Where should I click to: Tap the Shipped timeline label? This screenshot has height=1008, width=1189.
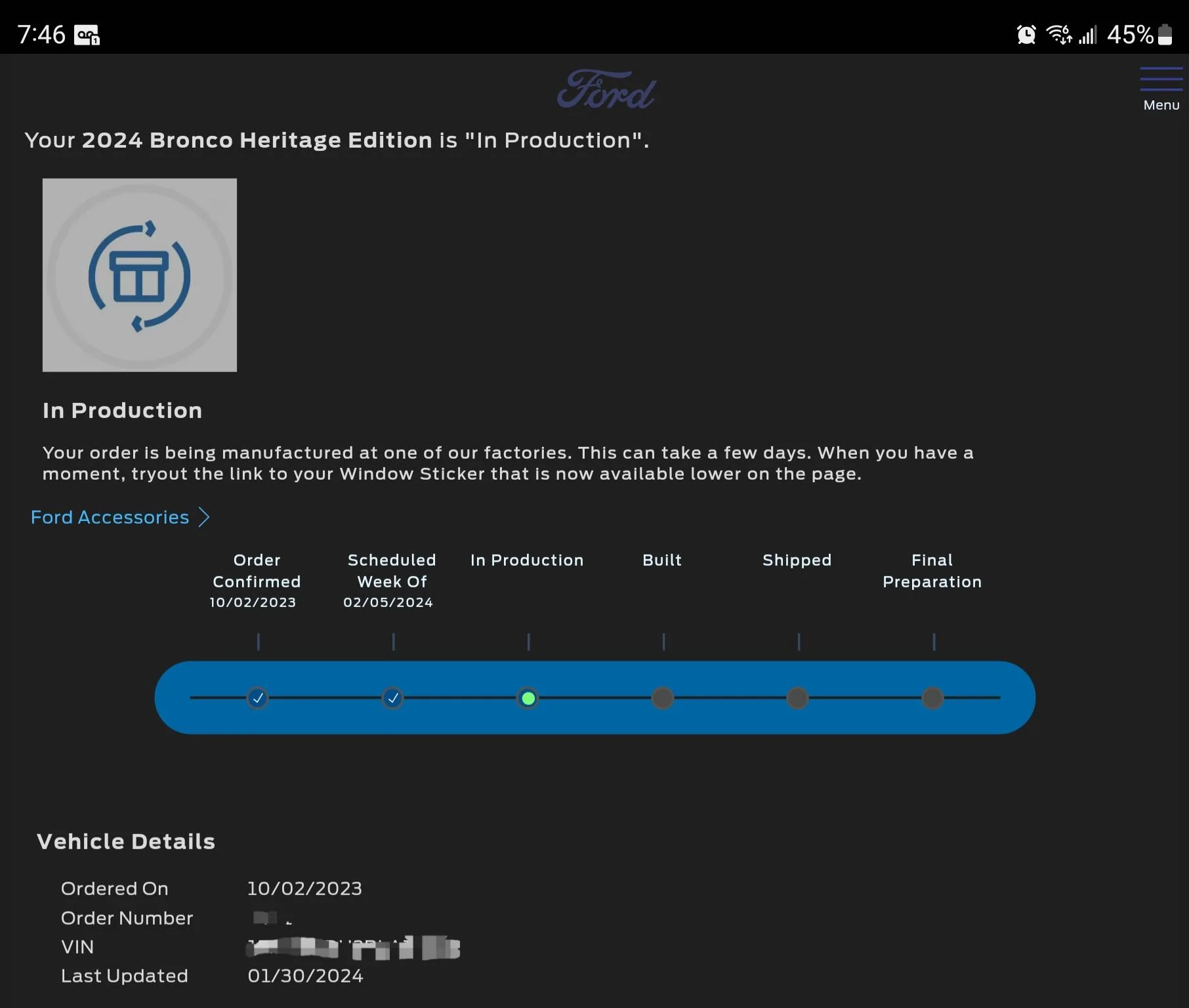(797, 560)
